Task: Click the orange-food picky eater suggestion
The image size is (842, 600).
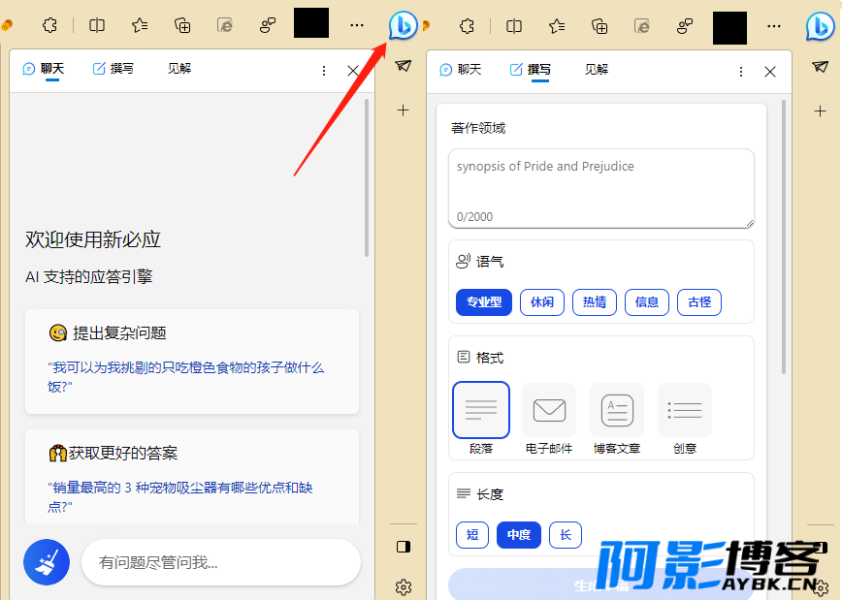Action: [187, 376]
